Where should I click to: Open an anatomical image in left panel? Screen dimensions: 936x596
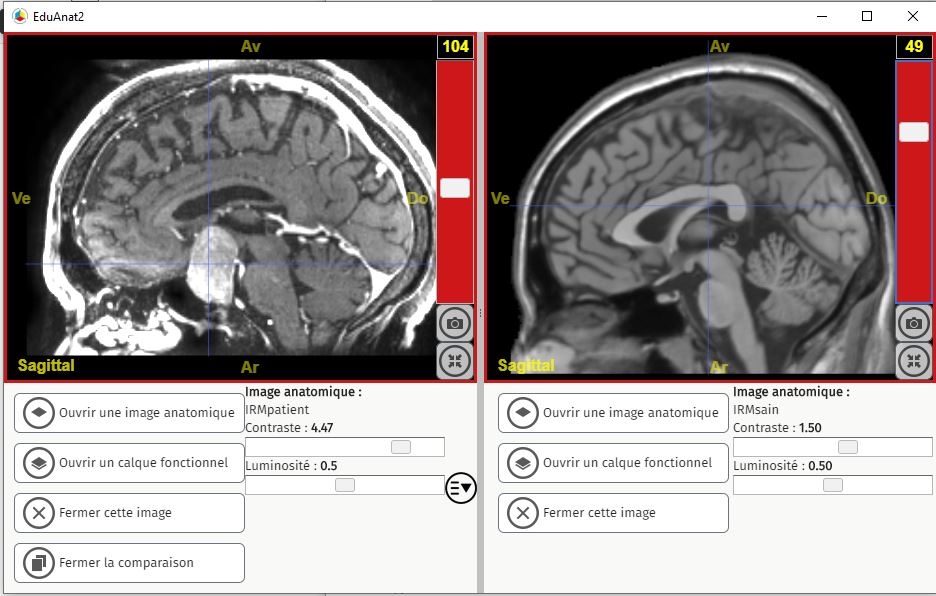coord(129,412)
